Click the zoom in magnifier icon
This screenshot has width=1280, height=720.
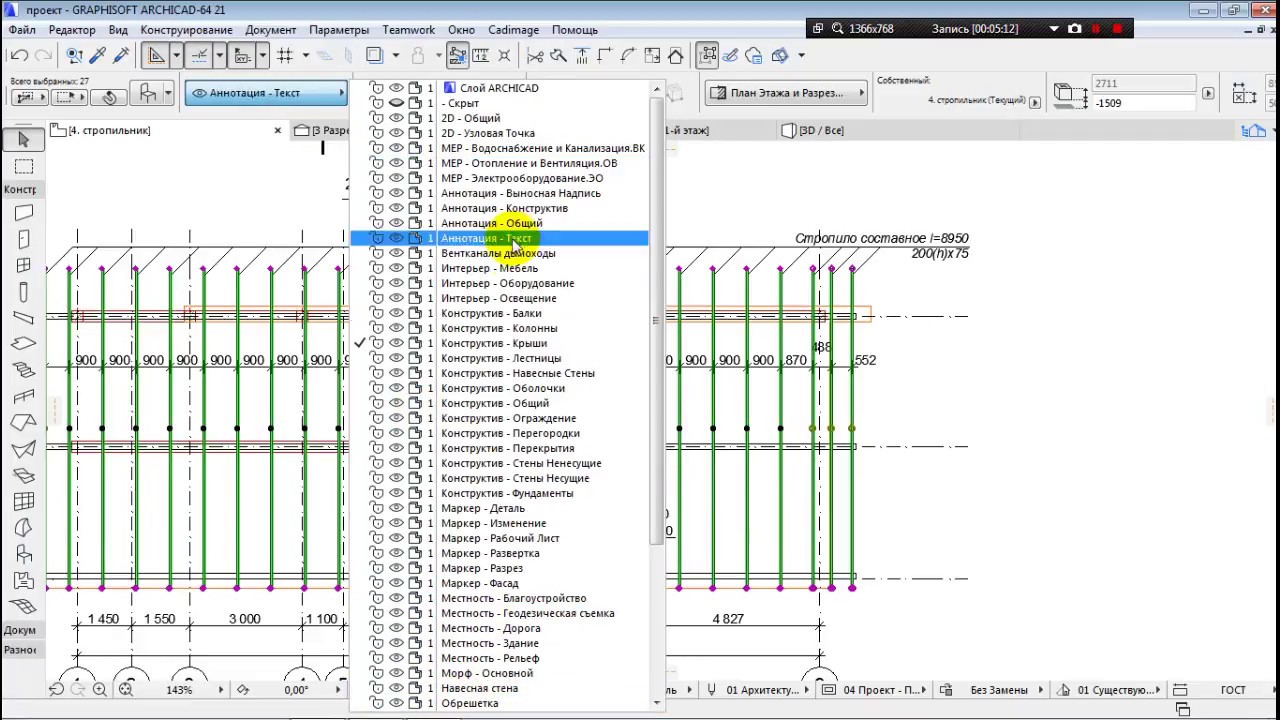pos(100,690)
